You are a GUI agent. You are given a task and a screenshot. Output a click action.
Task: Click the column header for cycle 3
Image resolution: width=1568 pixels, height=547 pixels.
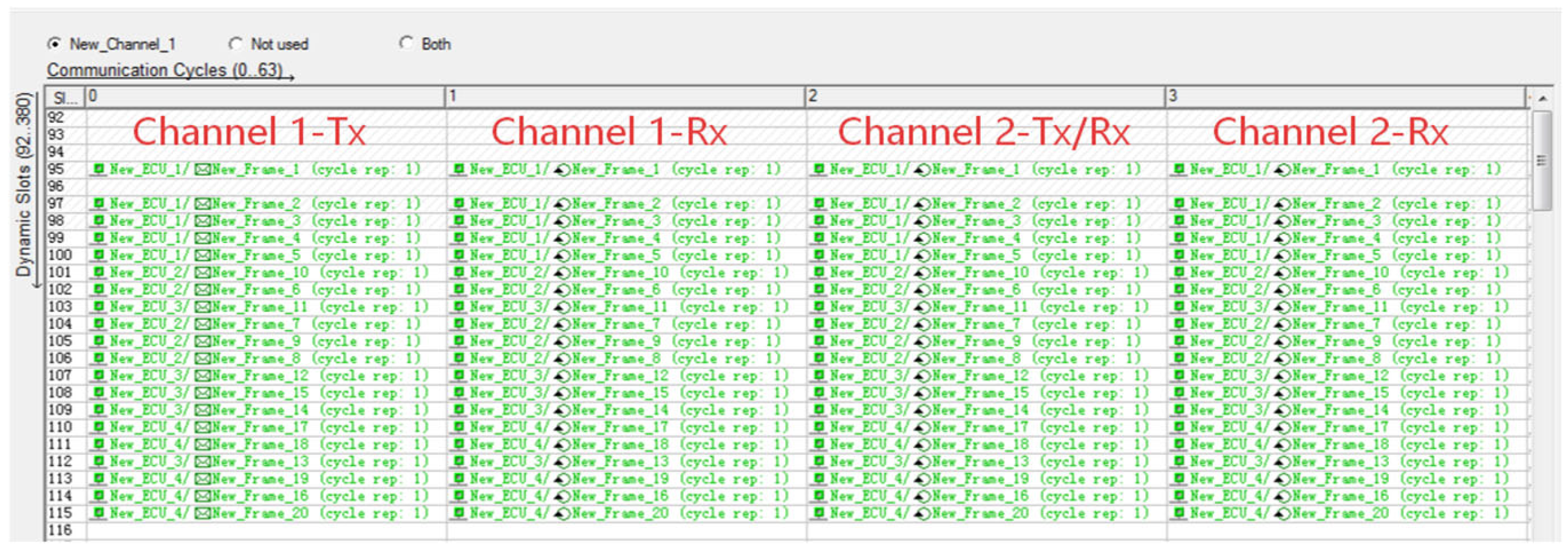point(1346,96)
